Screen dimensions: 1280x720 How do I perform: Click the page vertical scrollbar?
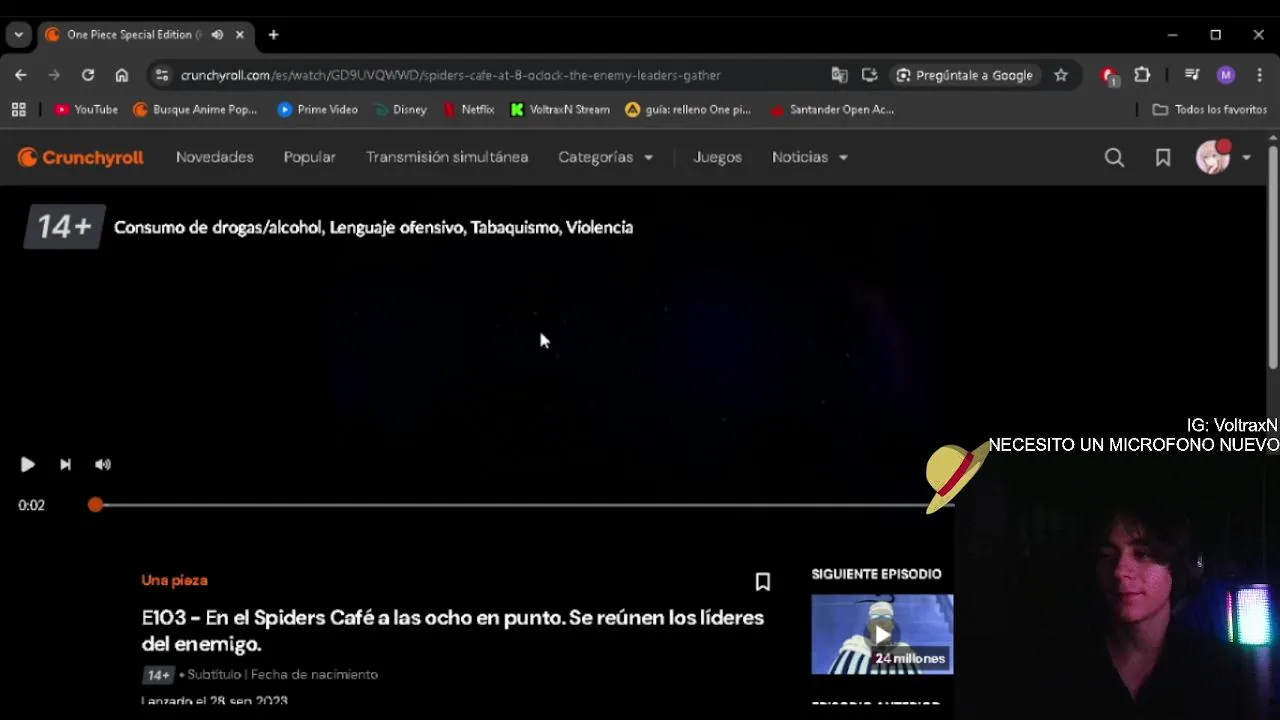(1273, 258)
